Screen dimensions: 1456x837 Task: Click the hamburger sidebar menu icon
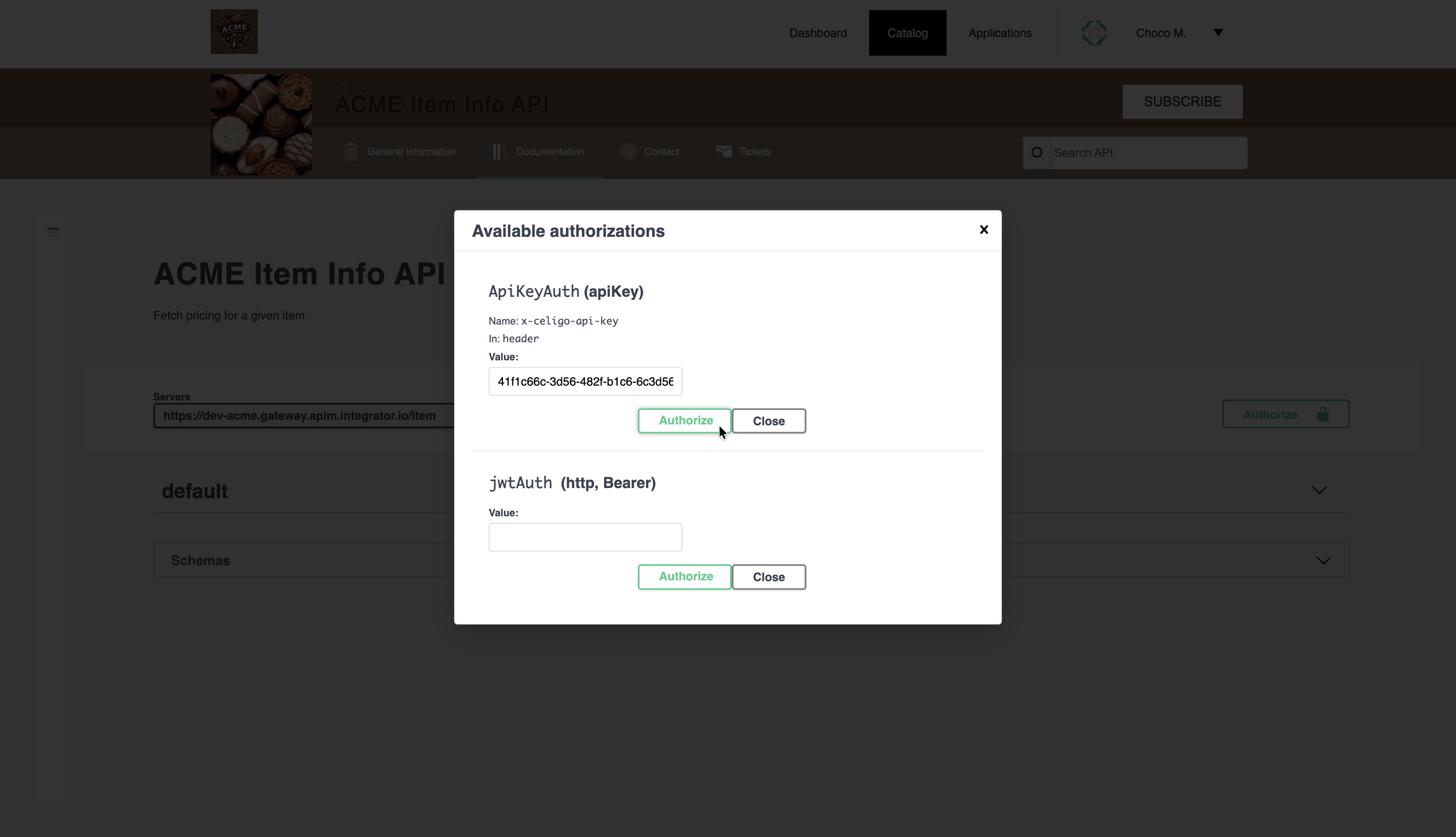(53, 232)
